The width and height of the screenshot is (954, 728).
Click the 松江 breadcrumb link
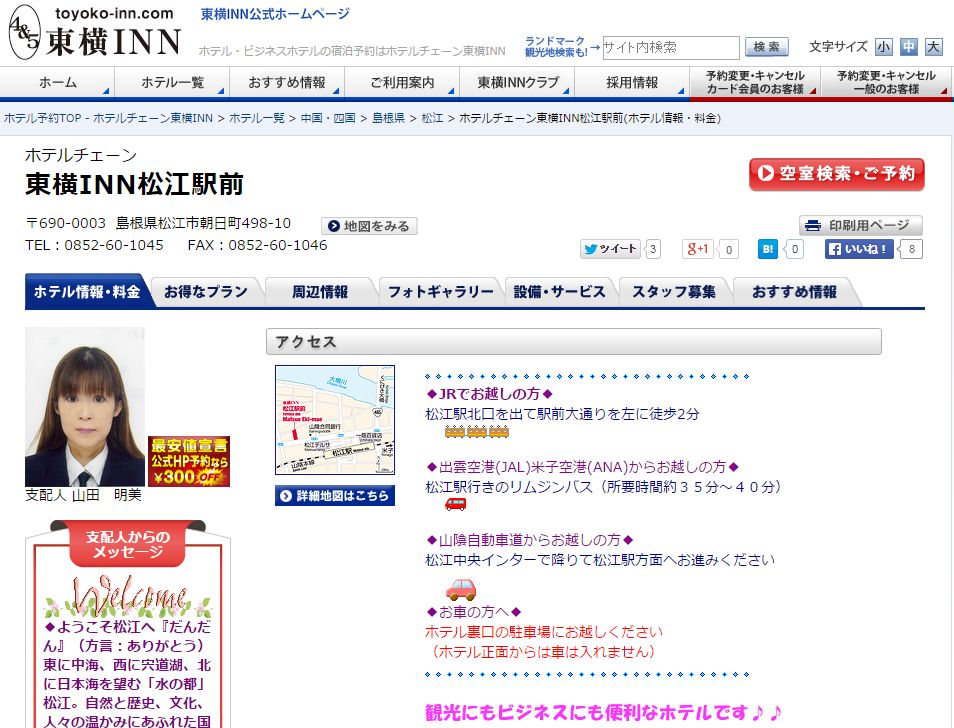(x=432, y=118)
